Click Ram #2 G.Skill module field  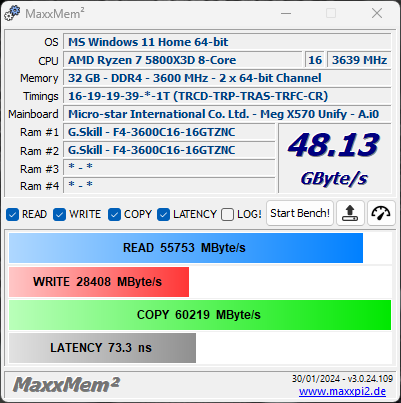coord(169,150)
